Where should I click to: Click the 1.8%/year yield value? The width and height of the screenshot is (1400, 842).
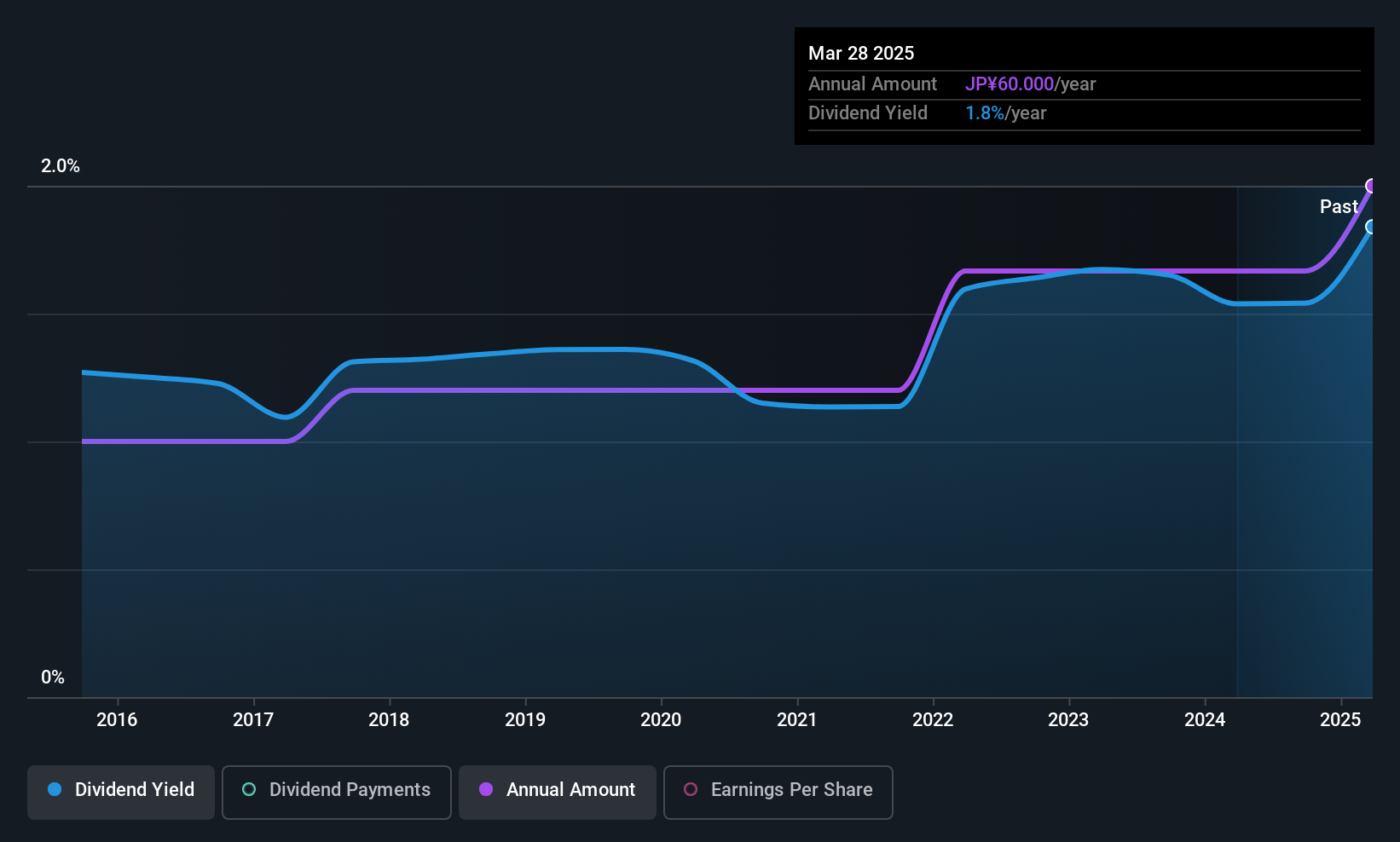(x=1005, y=112)
